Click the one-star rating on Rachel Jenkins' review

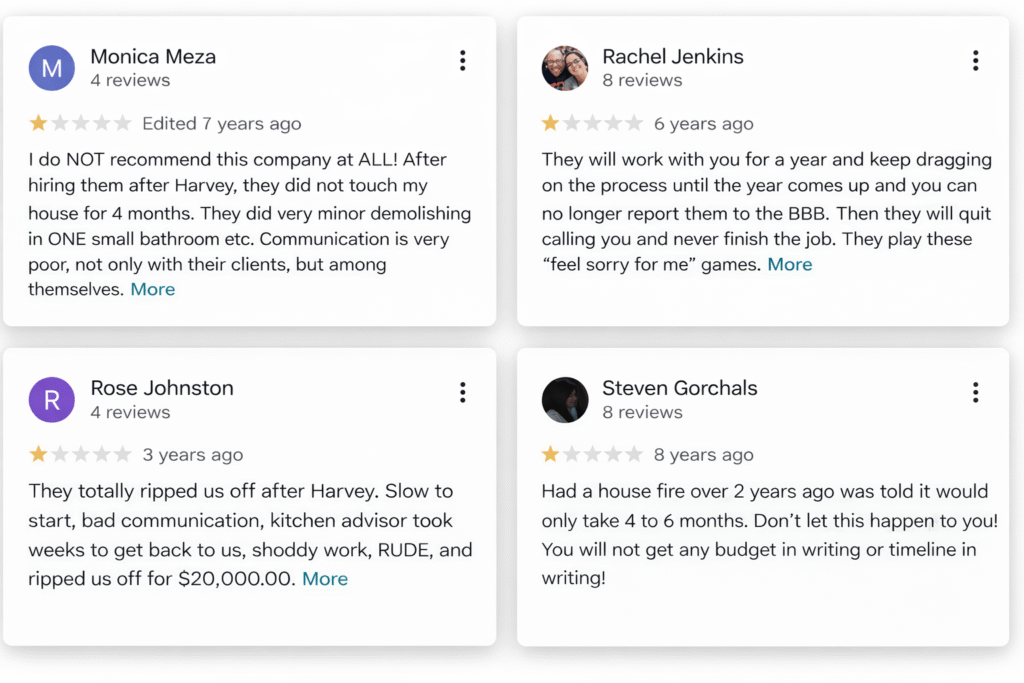point(551,123)
